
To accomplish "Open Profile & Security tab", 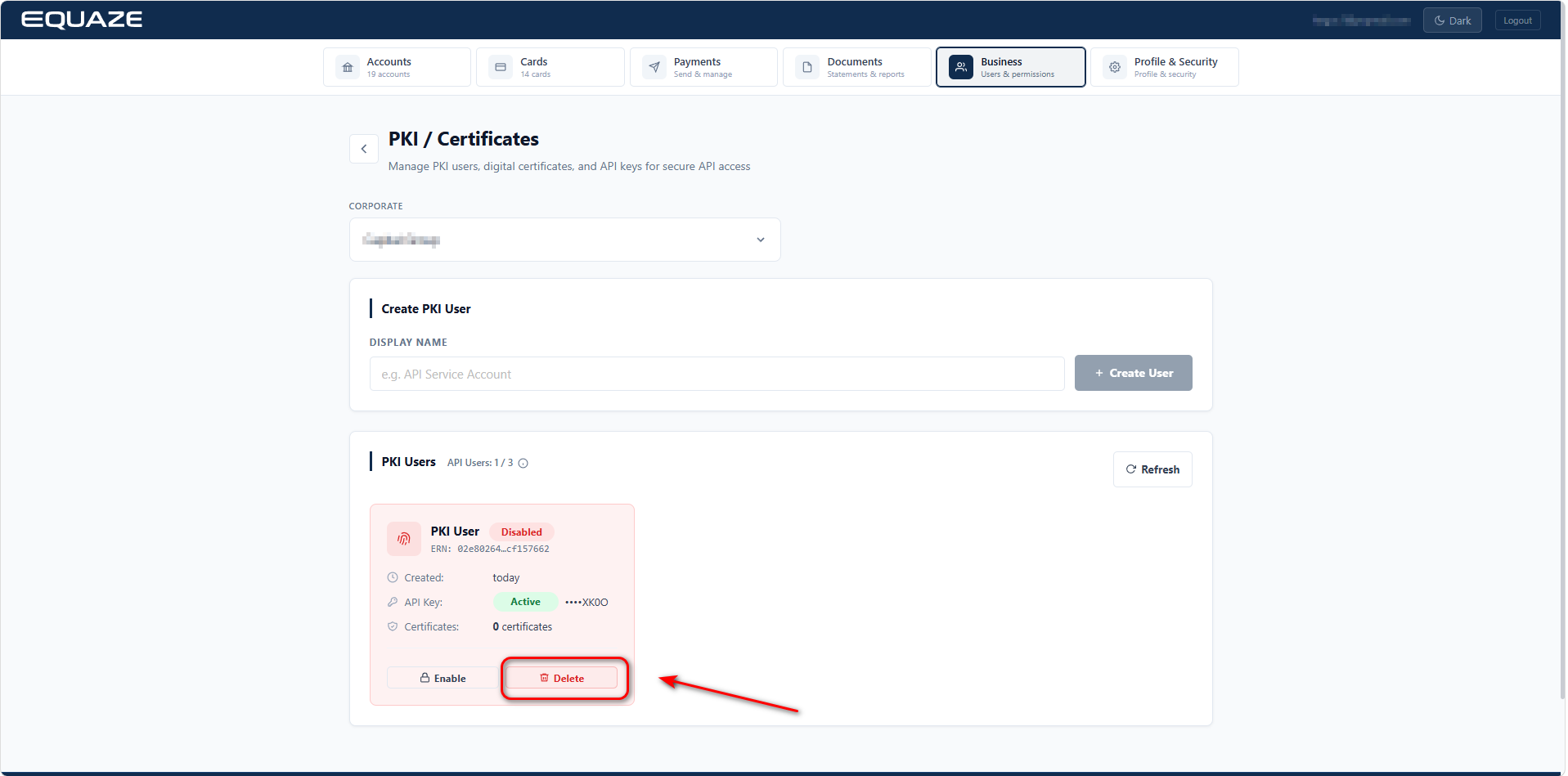I will pos(1164,67).
